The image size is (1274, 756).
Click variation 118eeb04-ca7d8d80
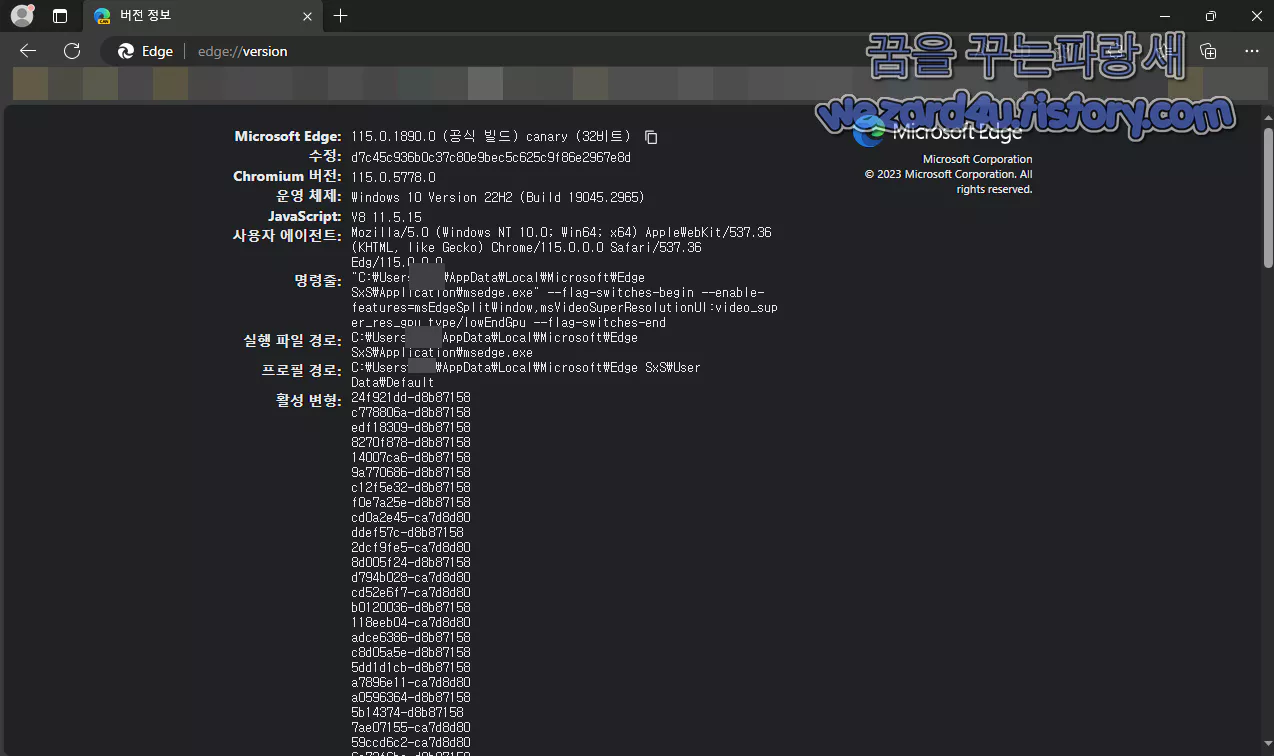pos(411,622)
